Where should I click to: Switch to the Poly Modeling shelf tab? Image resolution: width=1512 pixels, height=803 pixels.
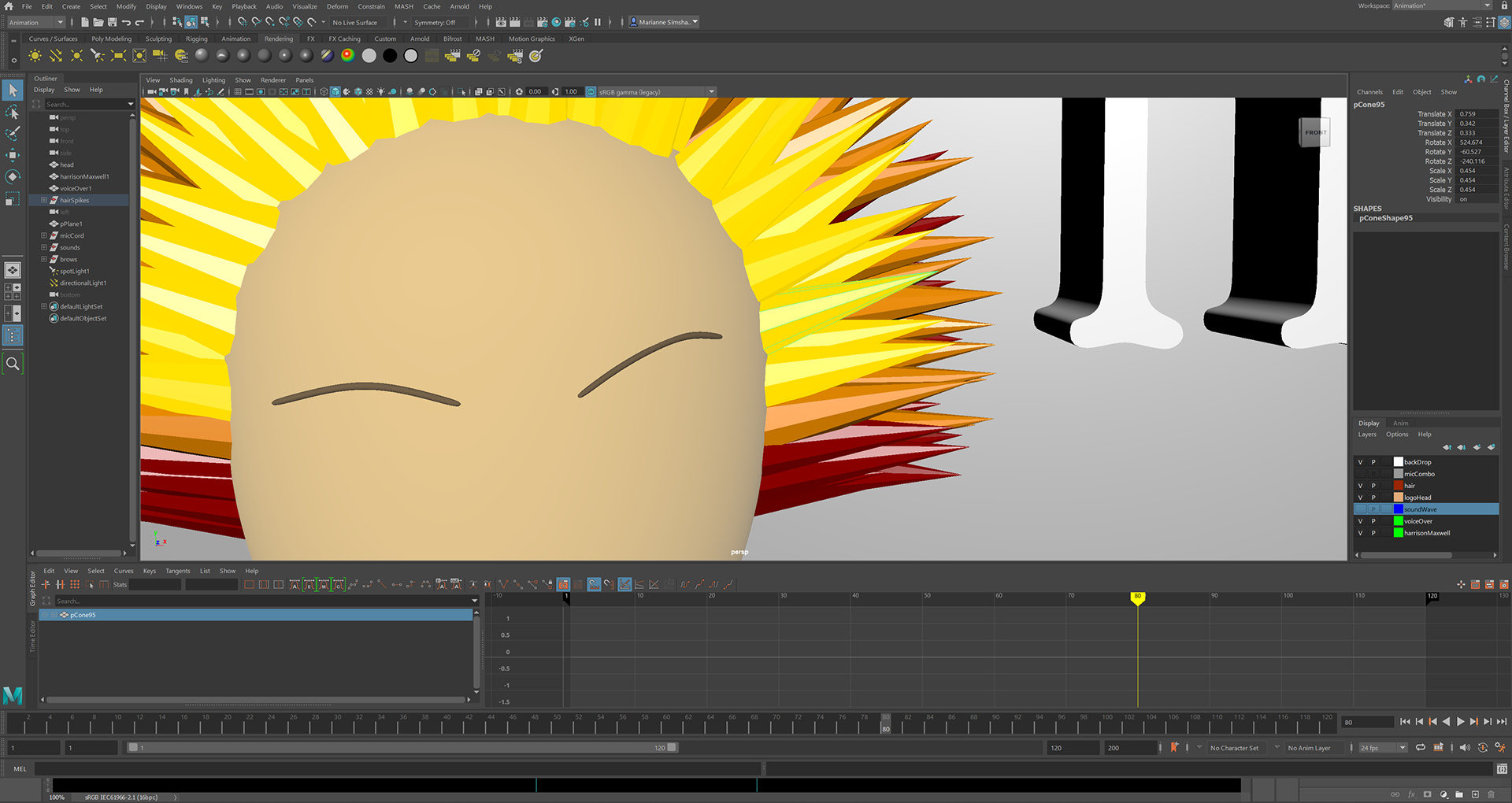click(111, 39)
